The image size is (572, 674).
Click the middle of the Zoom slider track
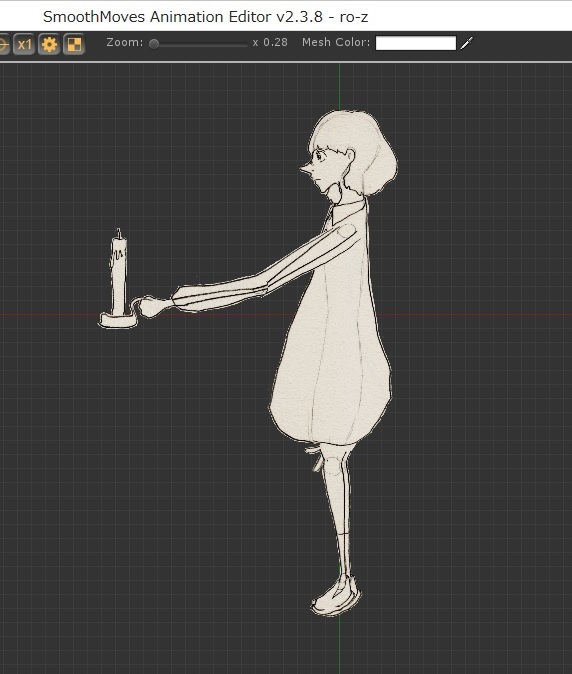pos(198,44)
